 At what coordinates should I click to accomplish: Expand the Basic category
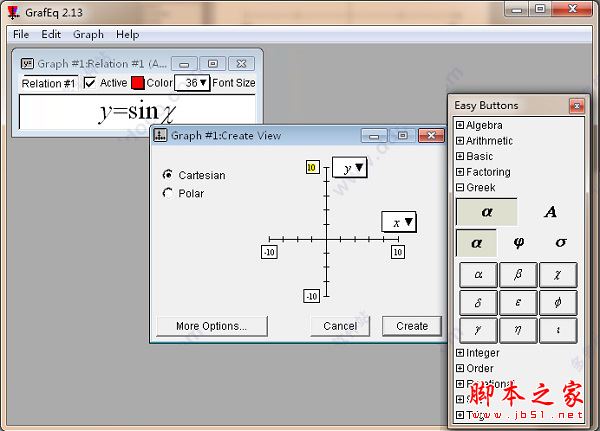(460, 156)
